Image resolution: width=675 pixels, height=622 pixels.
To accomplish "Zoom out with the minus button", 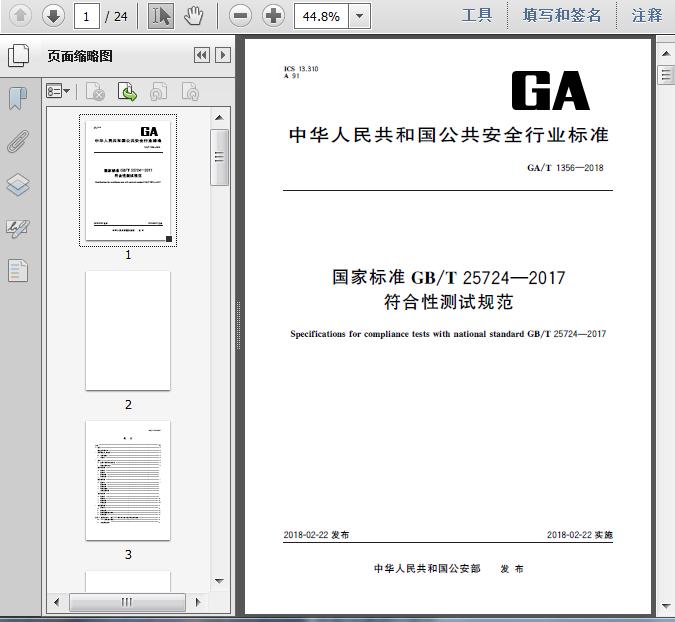I will click(239, 15).
